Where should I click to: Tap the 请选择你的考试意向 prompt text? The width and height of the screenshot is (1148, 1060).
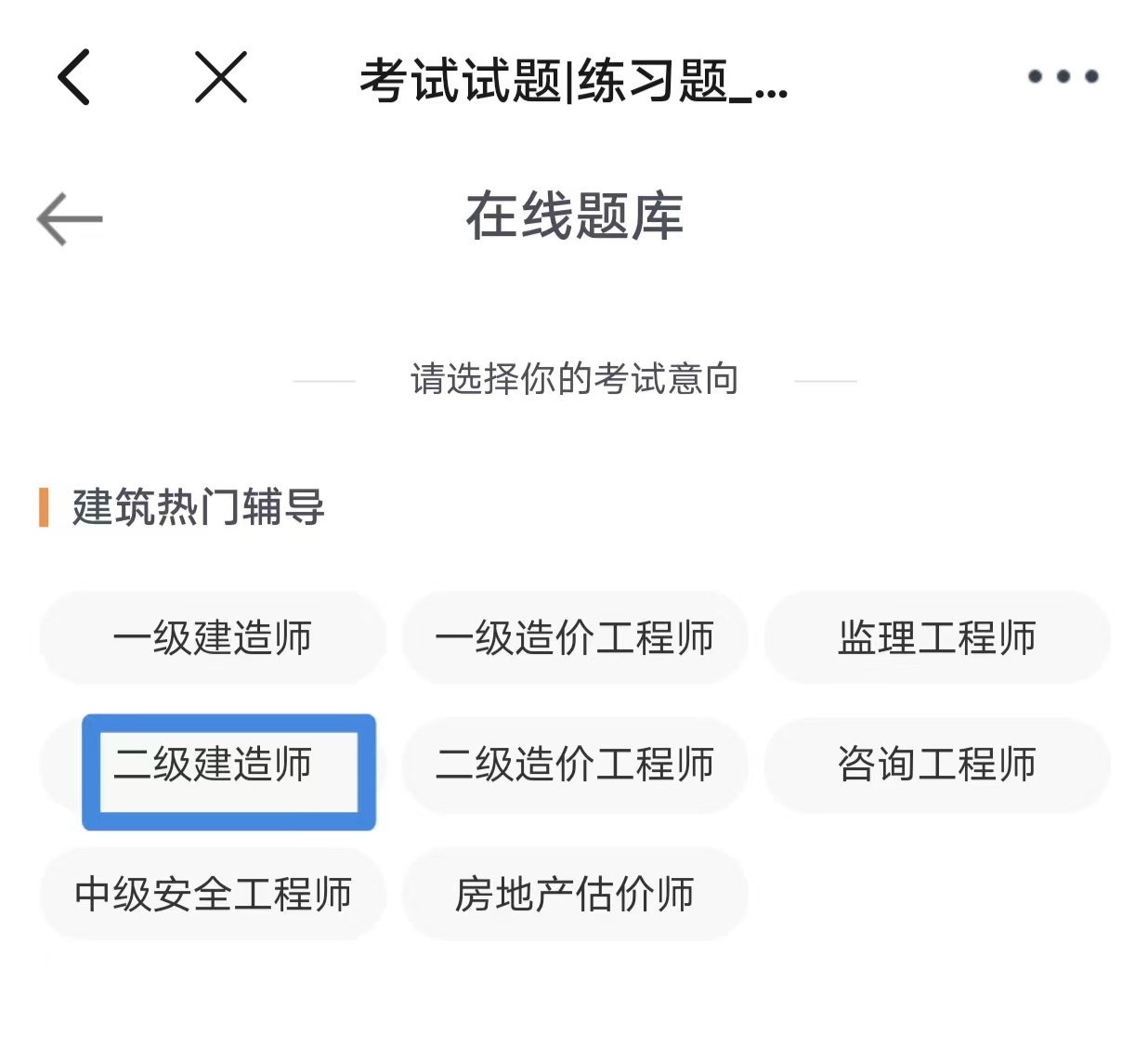573,378
